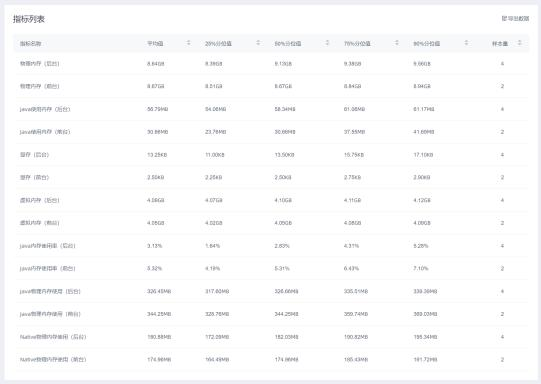Click the 2.25KB value cell
541x384 pixels.
coord(214,177)
